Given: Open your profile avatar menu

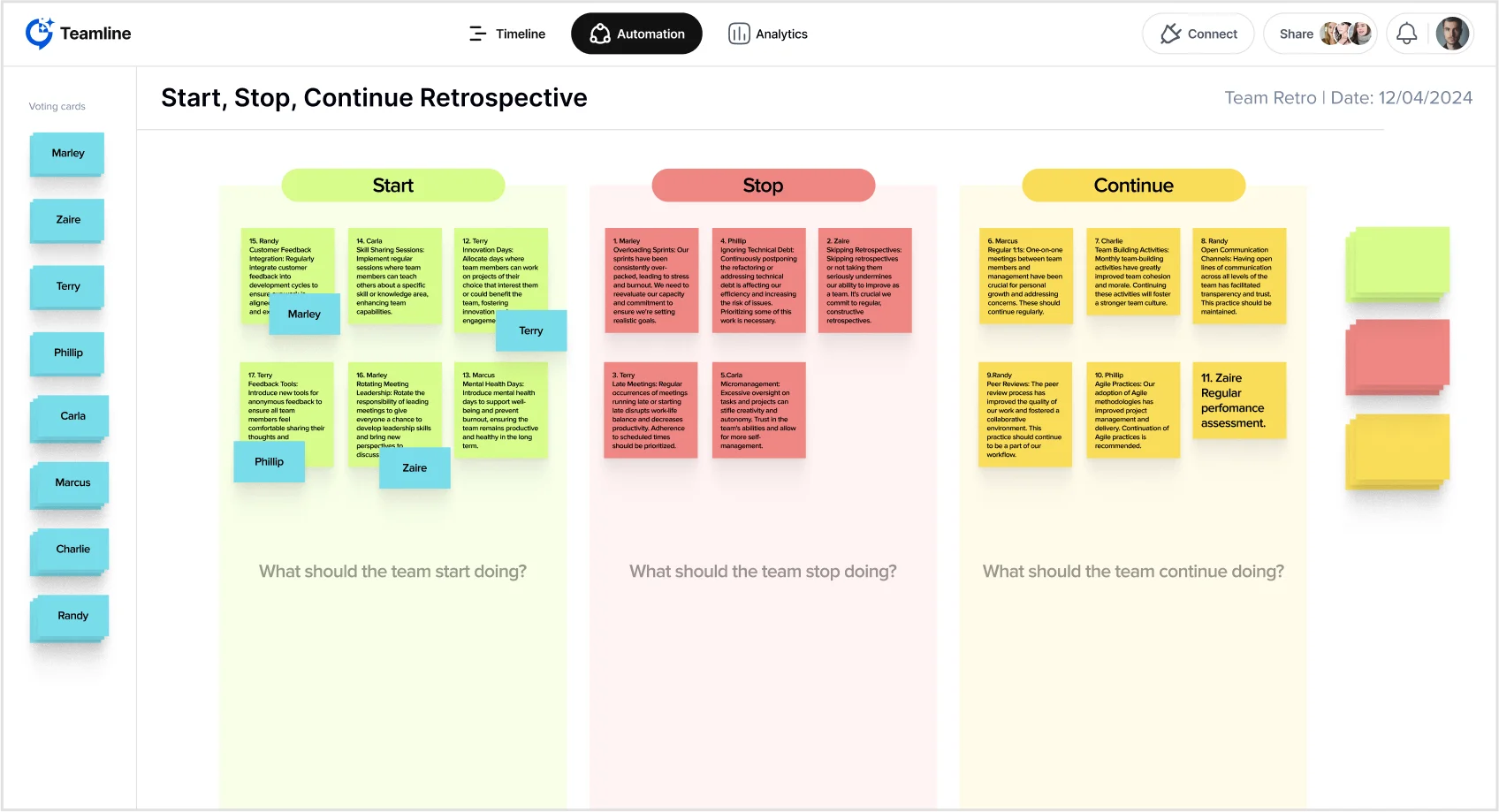Looking at the screenshot, I should point(1454,33).
